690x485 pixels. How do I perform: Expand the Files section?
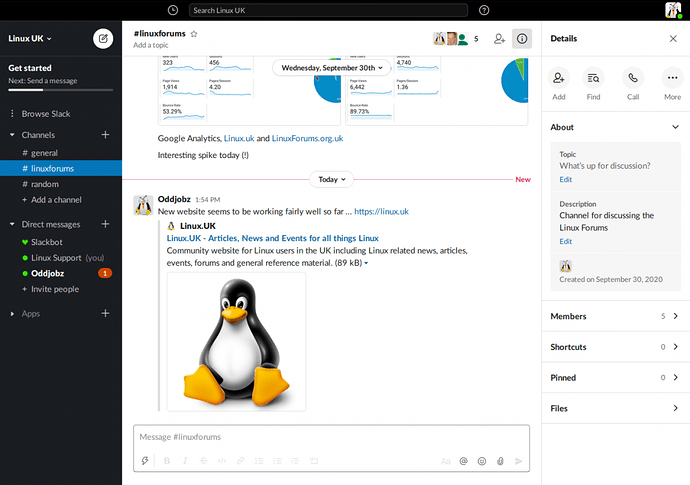click(615, 408)
